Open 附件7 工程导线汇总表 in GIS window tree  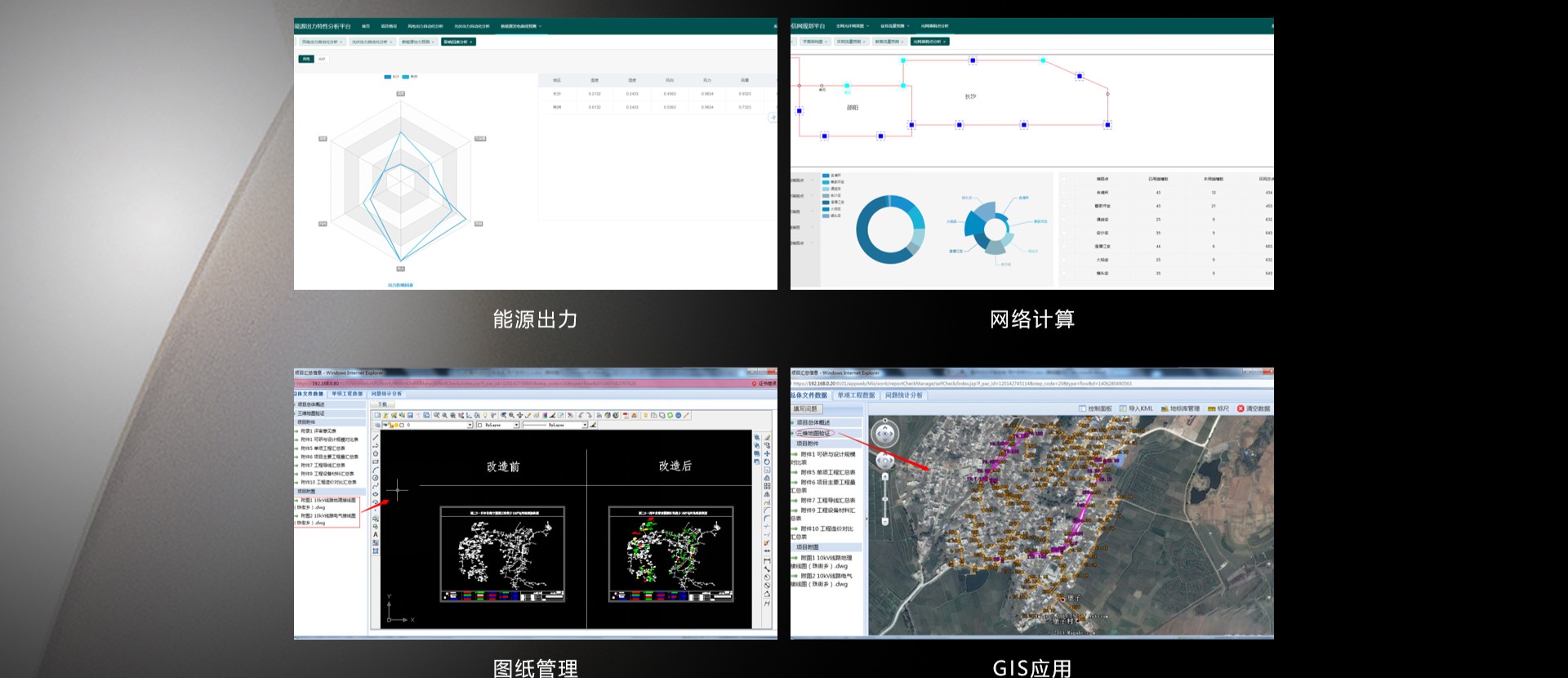coord(828,501)
